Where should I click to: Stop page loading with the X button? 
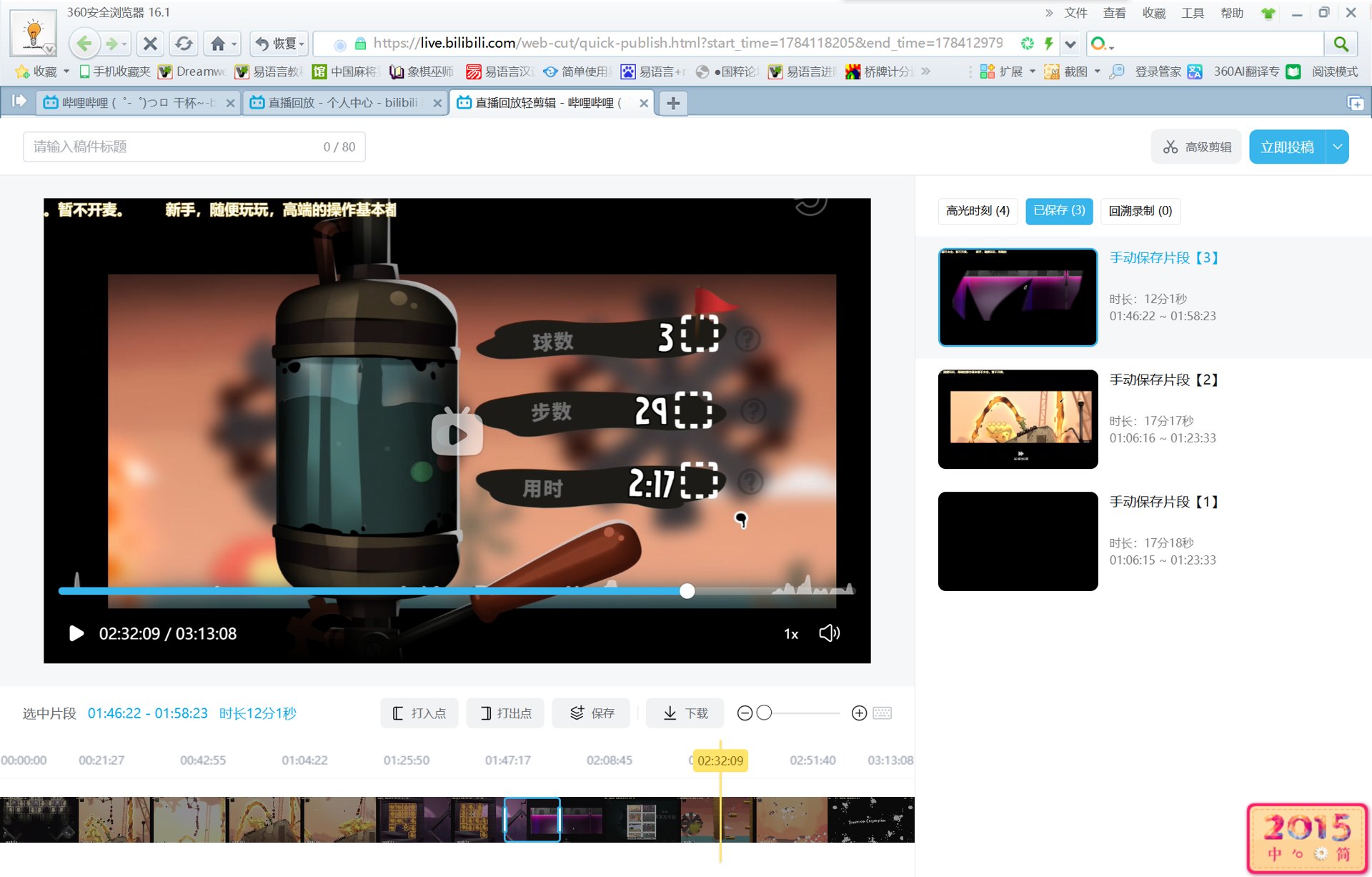pyautogui.click(x=150, y=44)
